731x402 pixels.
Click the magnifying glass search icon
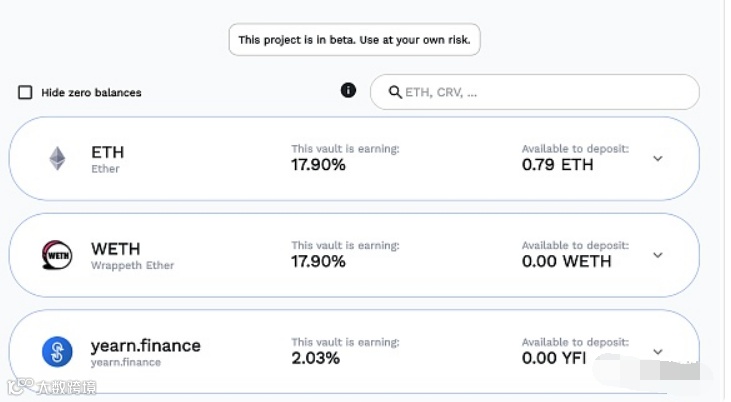pyautogui.click(x=395, y=92)
